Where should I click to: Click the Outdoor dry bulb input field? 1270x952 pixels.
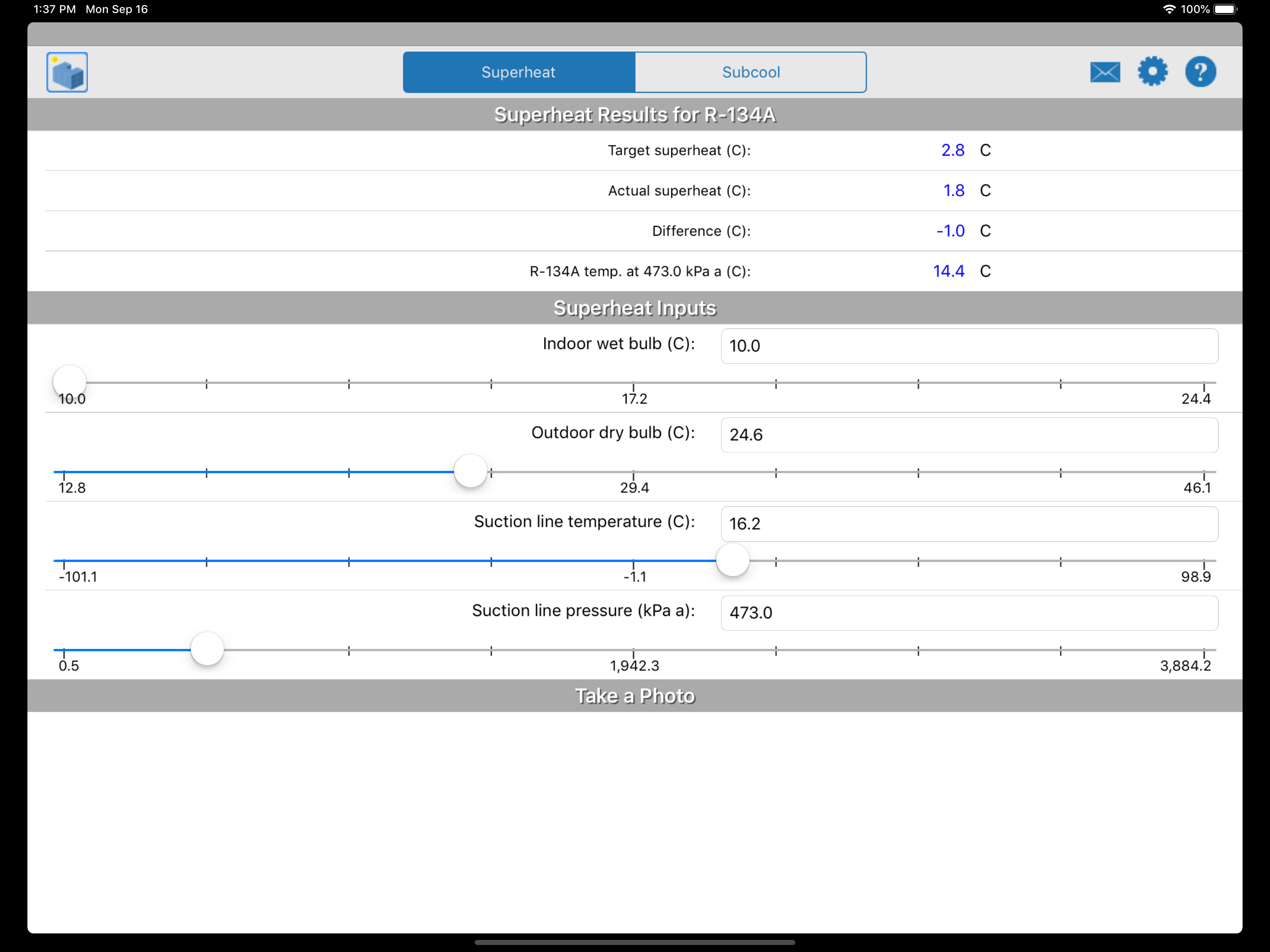(969, 435)
